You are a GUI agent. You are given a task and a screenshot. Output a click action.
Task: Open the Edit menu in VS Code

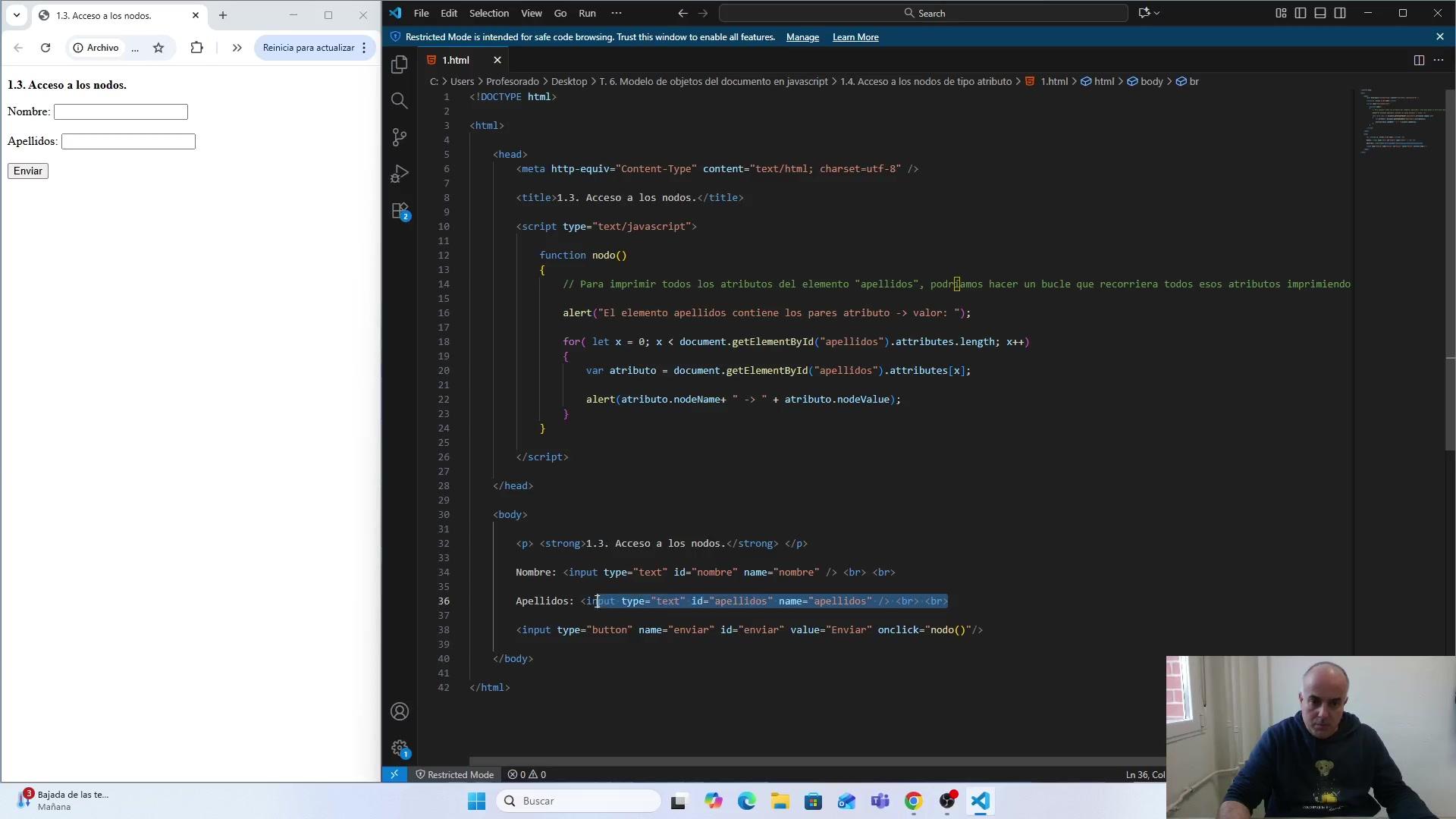[x=449, y=13]
